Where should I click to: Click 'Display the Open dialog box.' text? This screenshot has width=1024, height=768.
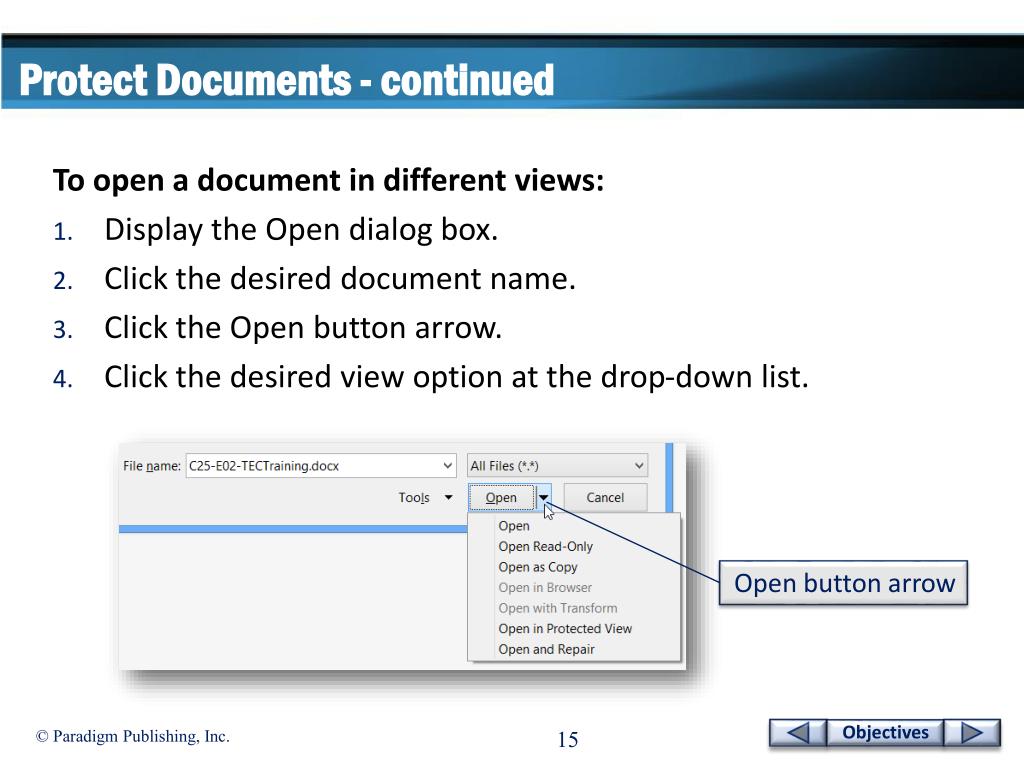[x=301, y=230]
